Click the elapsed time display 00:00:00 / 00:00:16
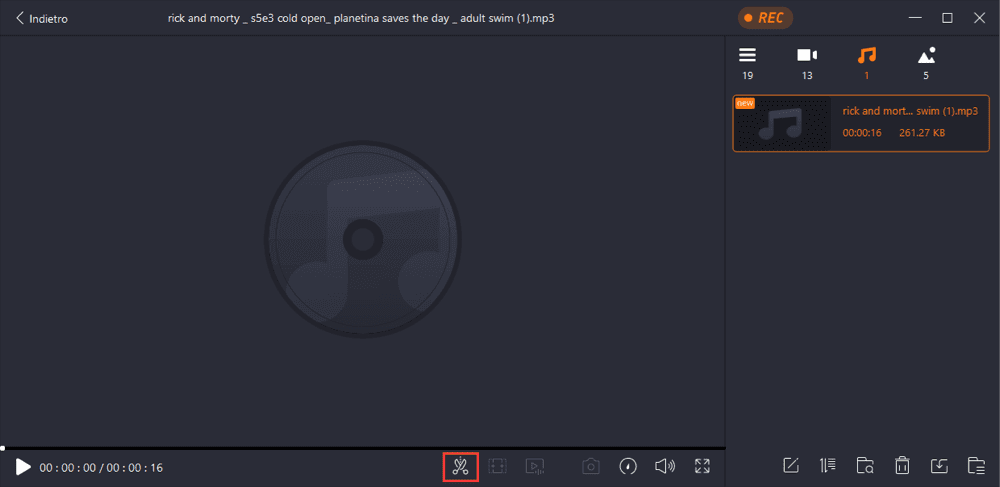Image resolution: width=1000 pixels, height=487 pixels. (x=101, y=468)
